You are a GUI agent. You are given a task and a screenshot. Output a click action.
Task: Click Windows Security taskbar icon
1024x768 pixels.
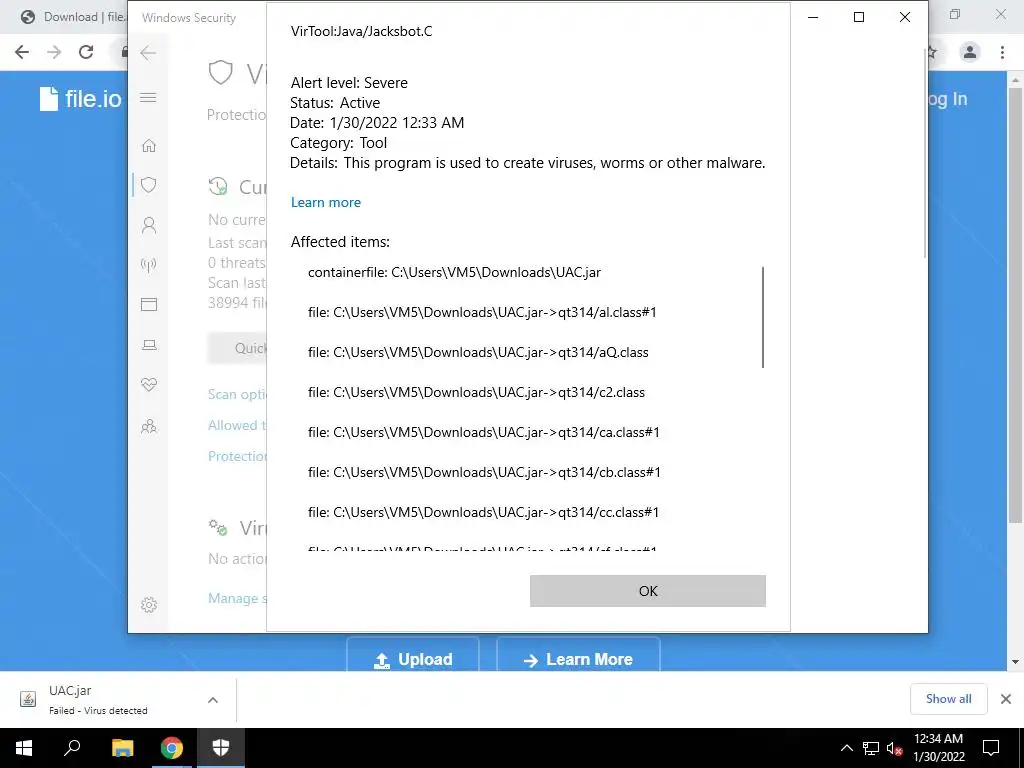click(221, 748)
